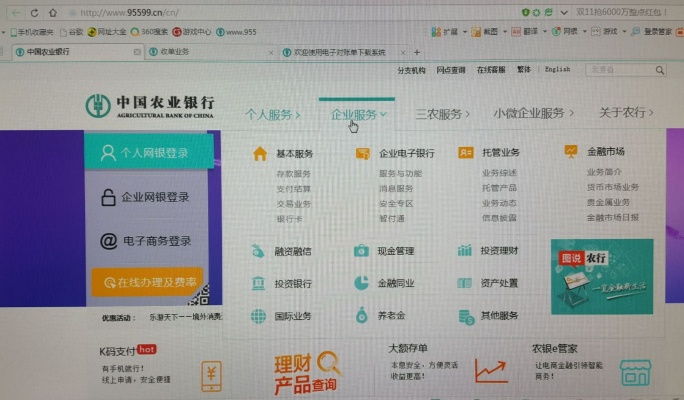This screenshot has width=684, height=400.
Task: Open the 融资融信 icon
Action: (258, 251)
